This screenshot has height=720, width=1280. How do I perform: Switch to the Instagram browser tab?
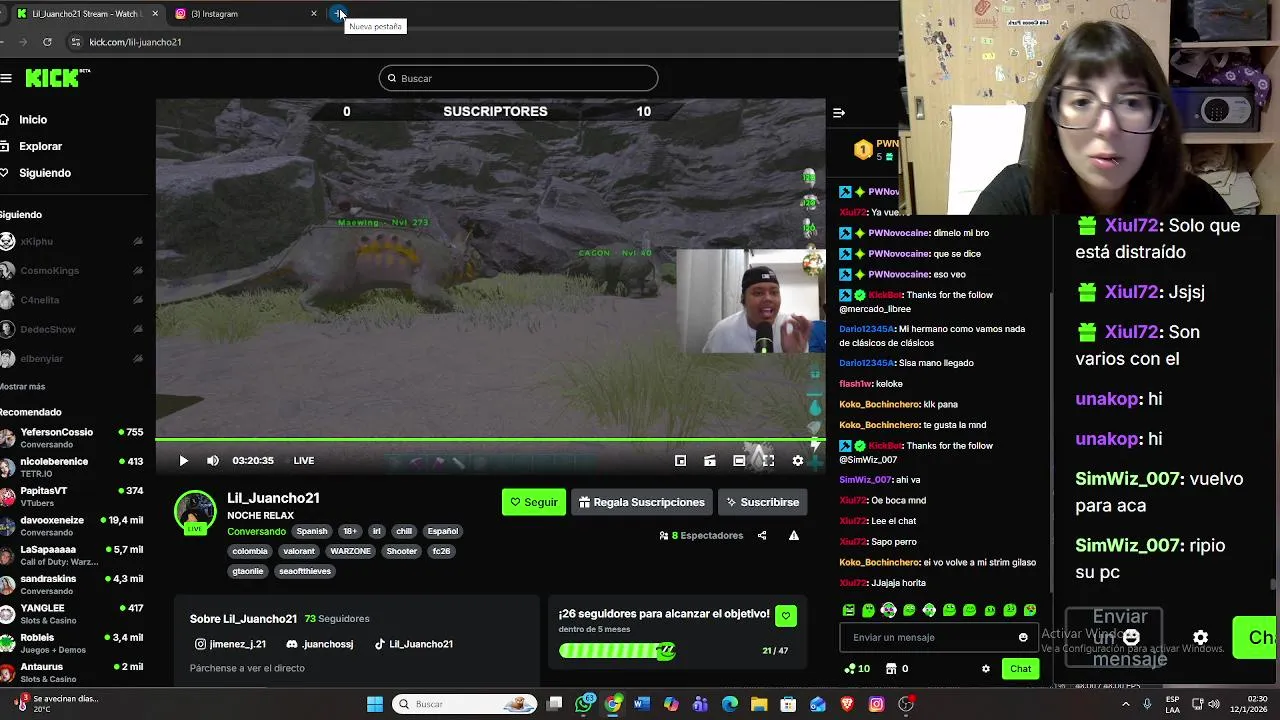click(x=244, y=14)
